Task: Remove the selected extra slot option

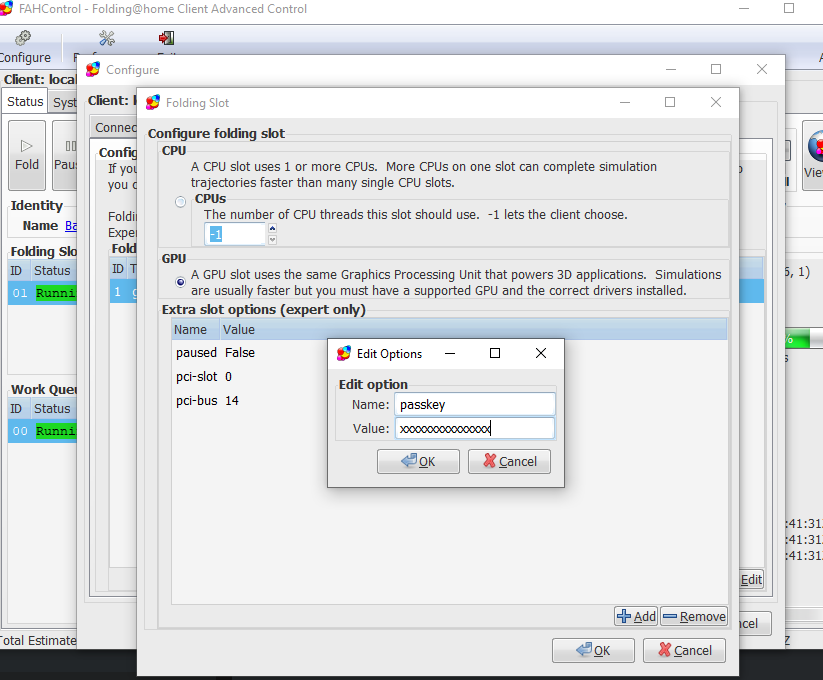Action: click(693, 616)
